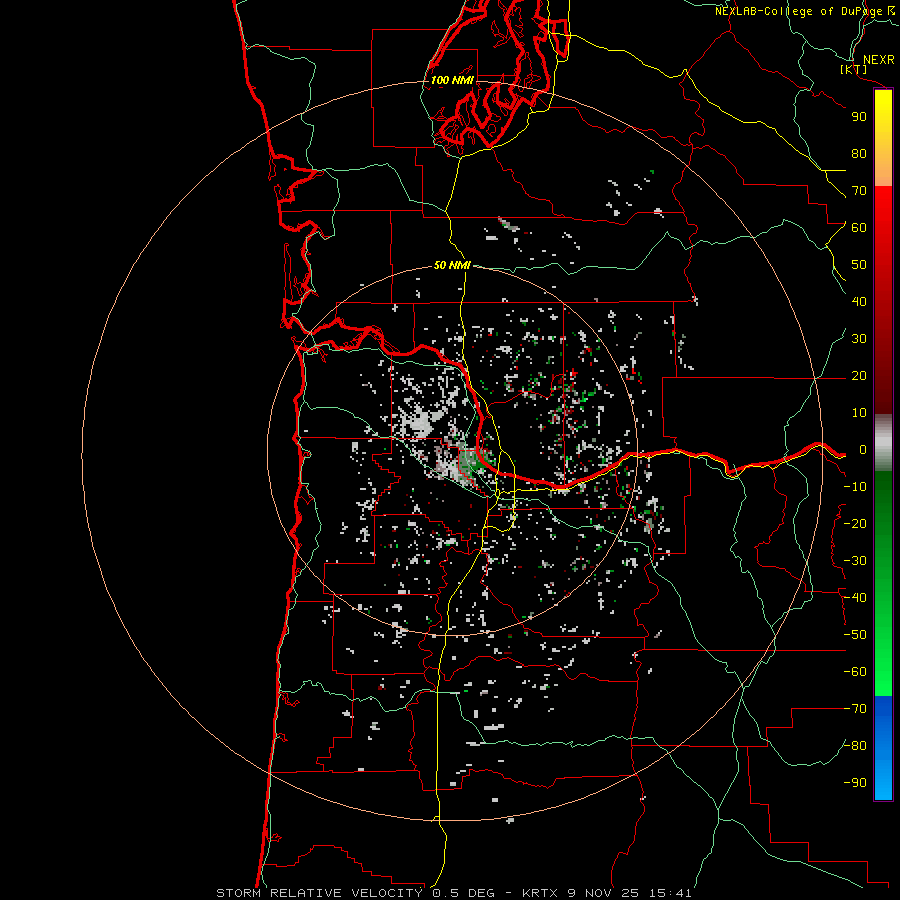The height and width of the screenshot is (900, 900).
Task: Select the positive 80 scale value
Action: pos(859,154)
